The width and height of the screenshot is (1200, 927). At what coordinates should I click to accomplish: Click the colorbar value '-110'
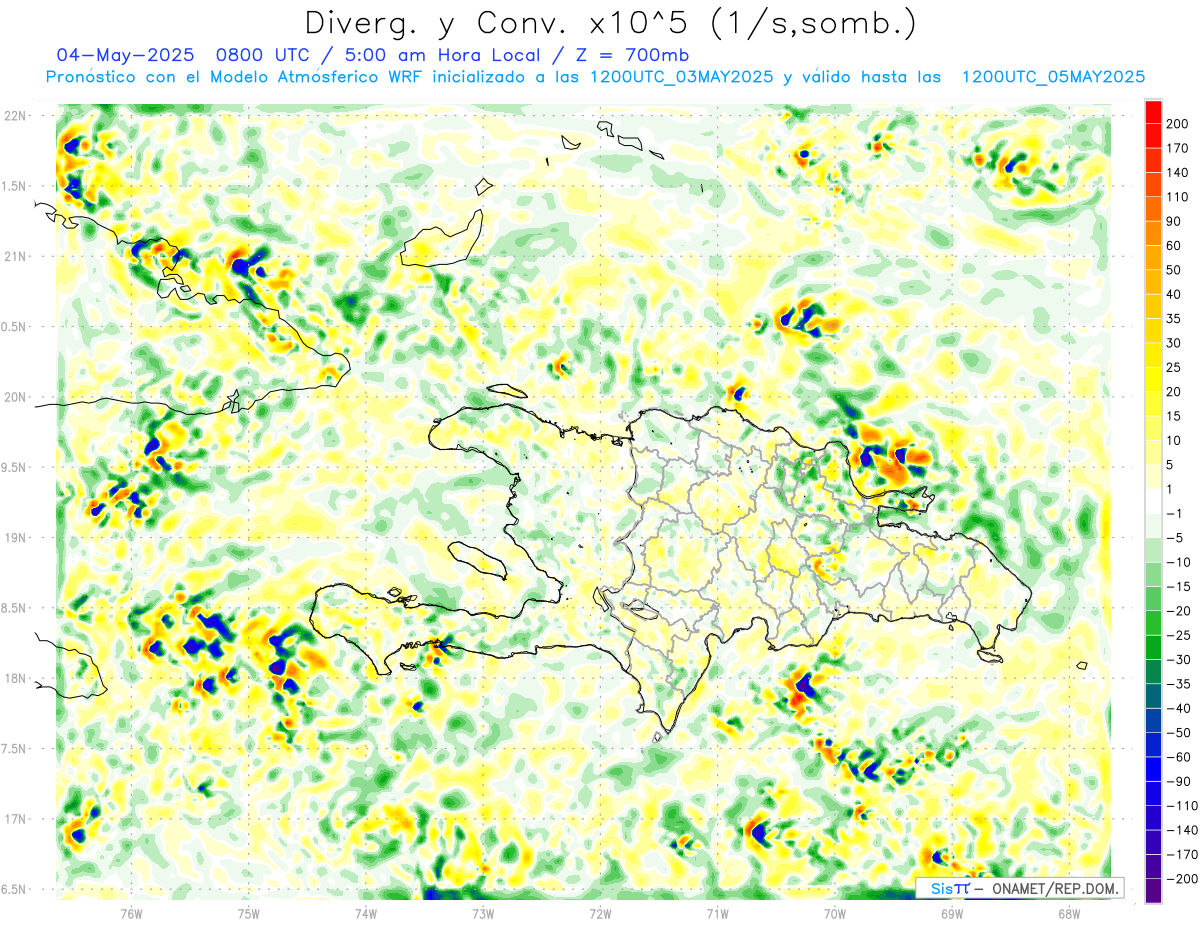[x=1180, y=806]
